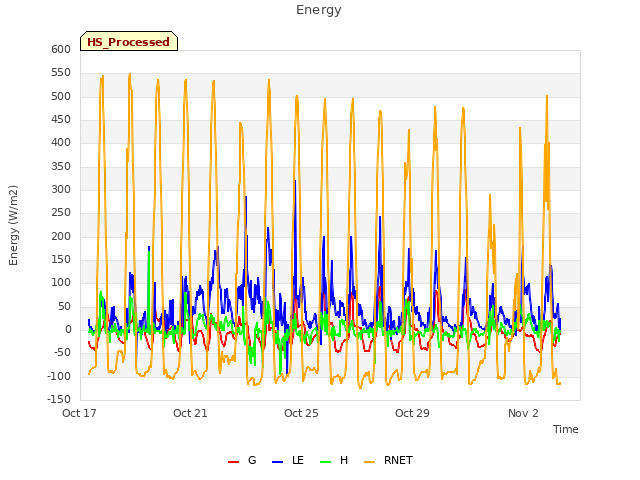Click the 500 y-axis tick label

click(61, 96)
